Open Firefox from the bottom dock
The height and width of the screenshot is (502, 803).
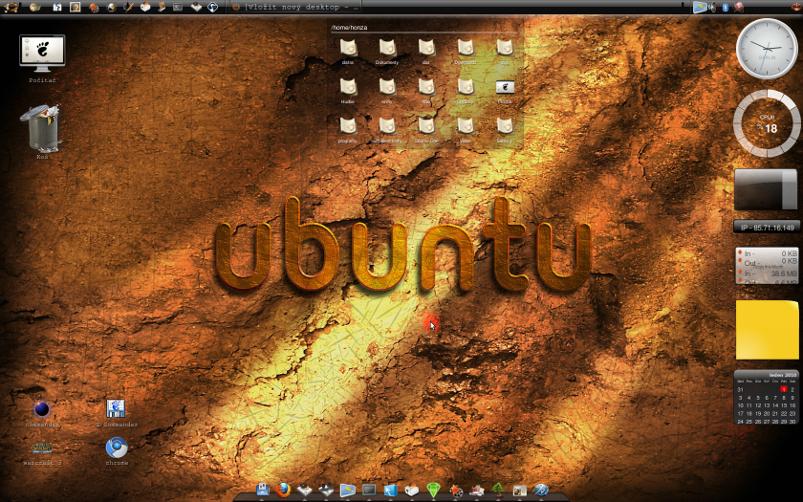pyautogui.click(x=283, y=490)
